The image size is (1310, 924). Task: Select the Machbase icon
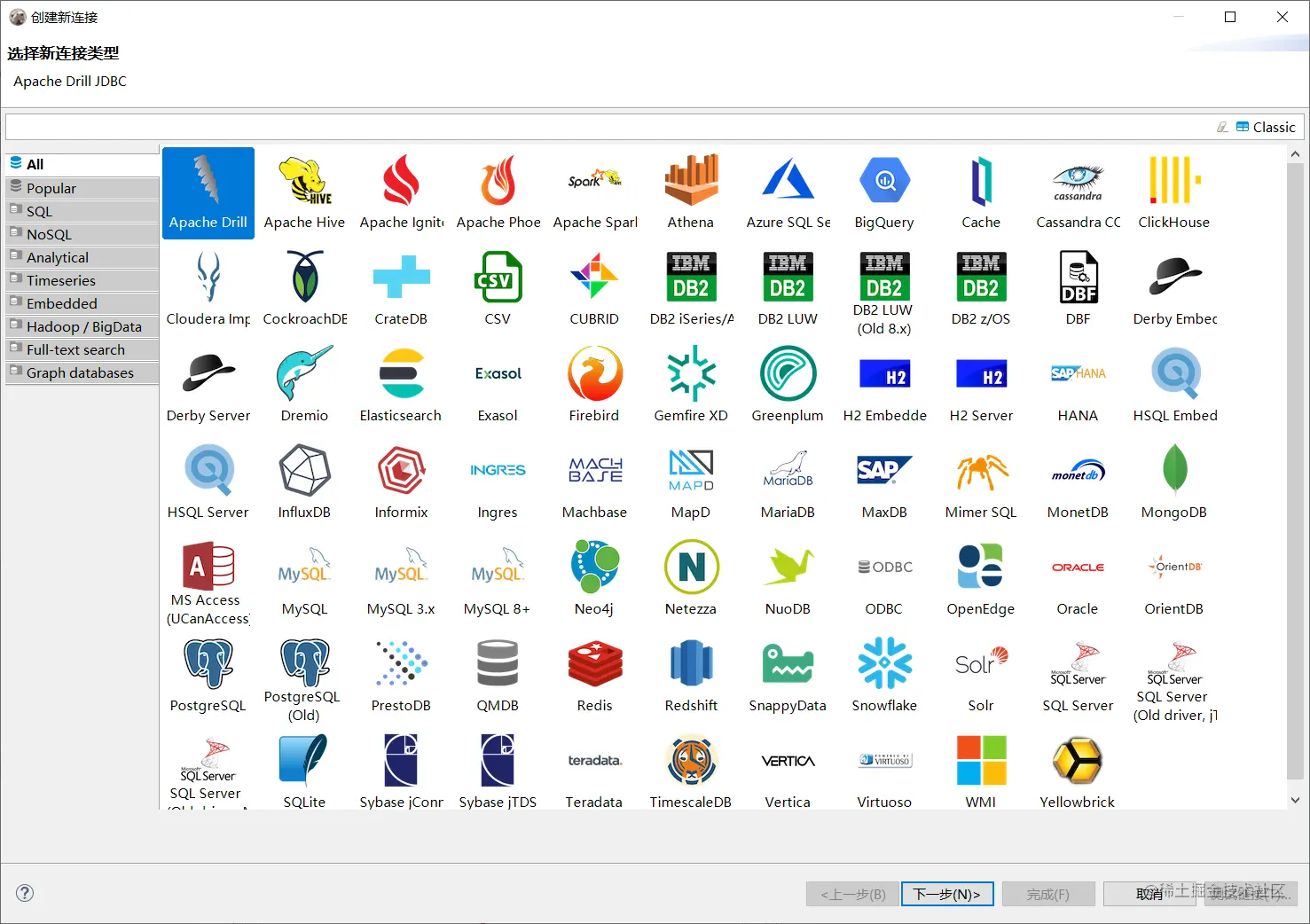tap(594, 470)
